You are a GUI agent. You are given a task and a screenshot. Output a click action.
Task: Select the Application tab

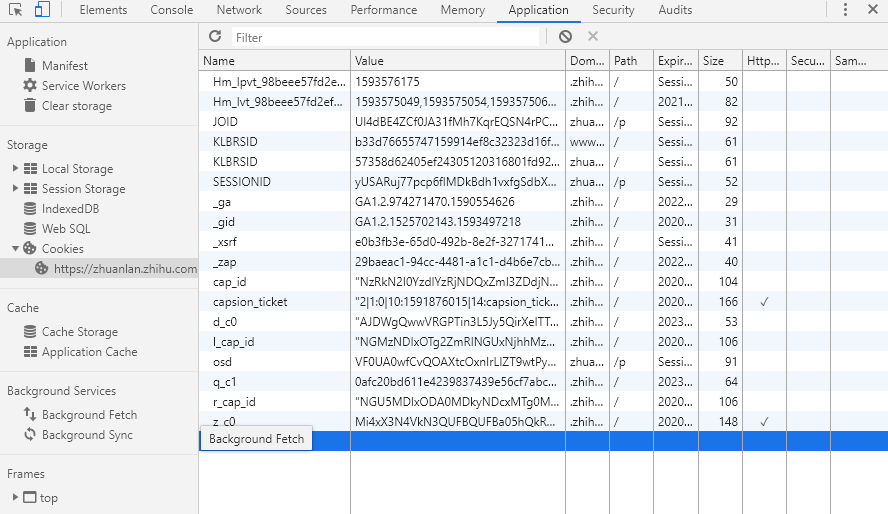[538, 10]
